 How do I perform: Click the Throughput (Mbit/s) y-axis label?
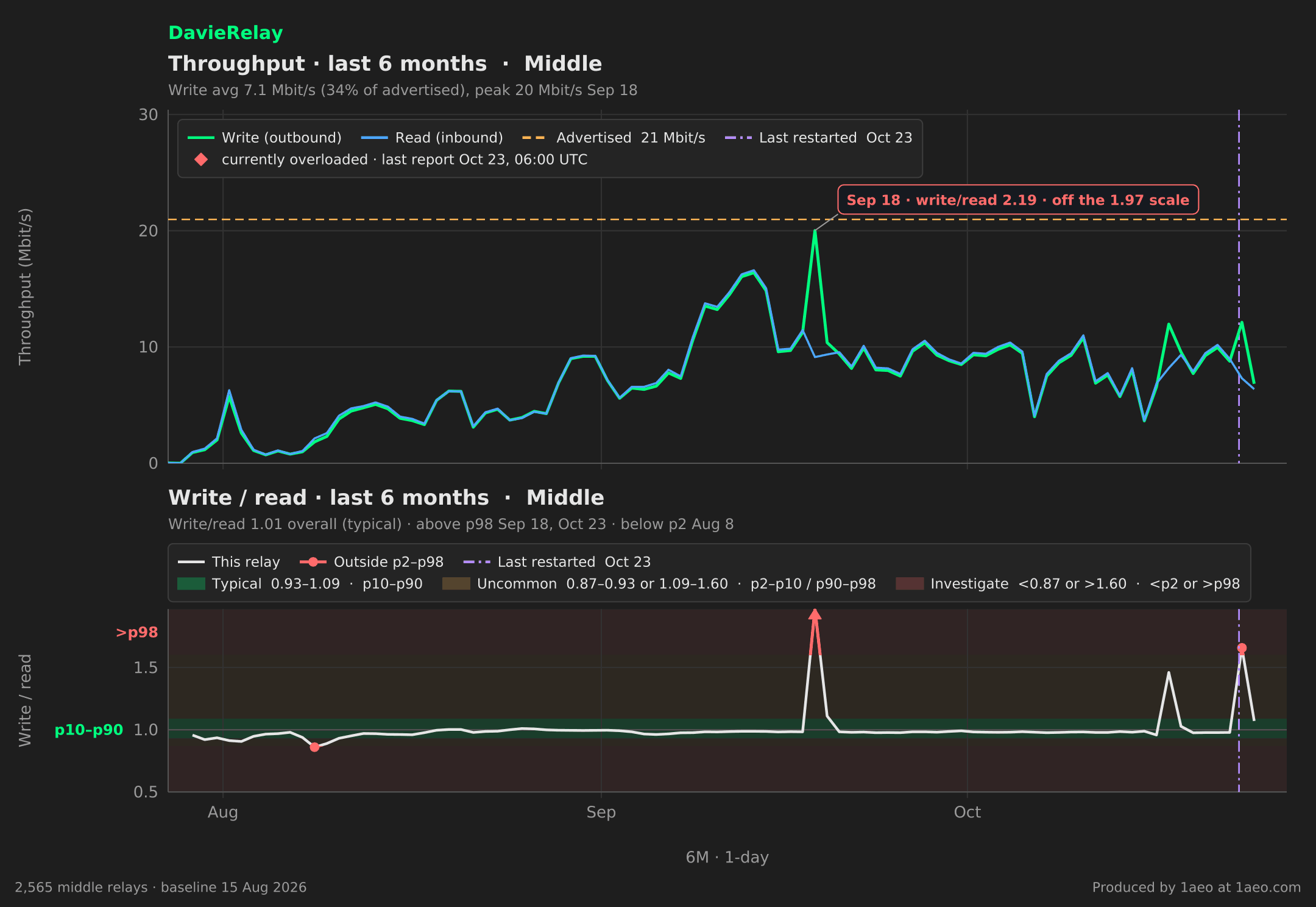25,286
